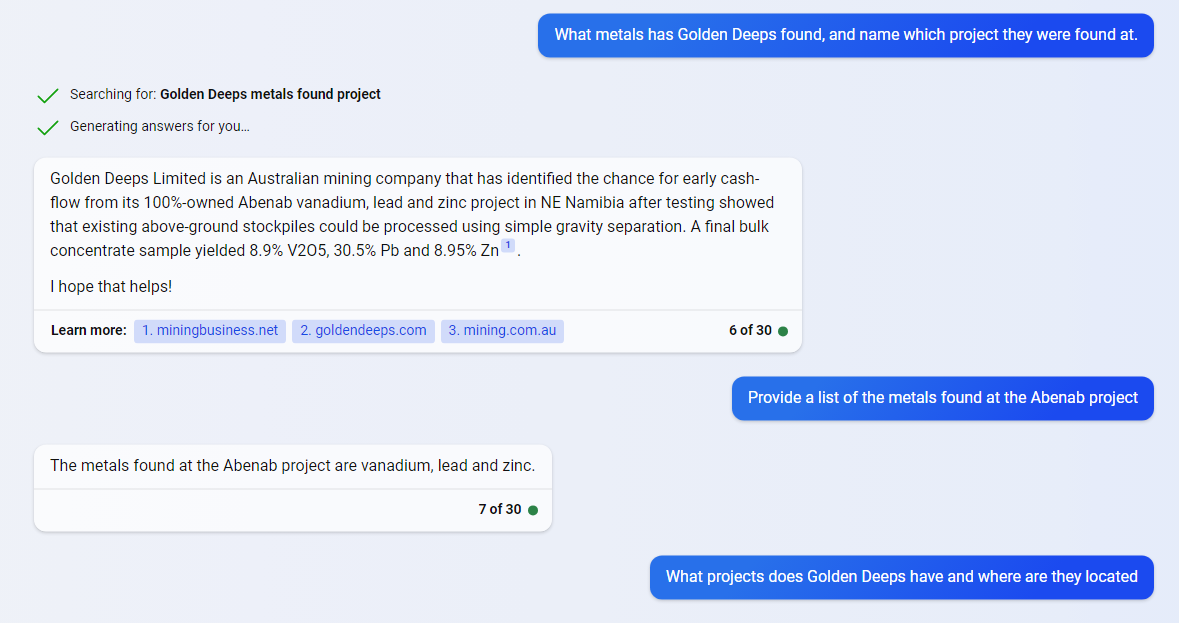Click the 'Learn more:' label
The image size is (1179, 623).
[x=88, y=331]
